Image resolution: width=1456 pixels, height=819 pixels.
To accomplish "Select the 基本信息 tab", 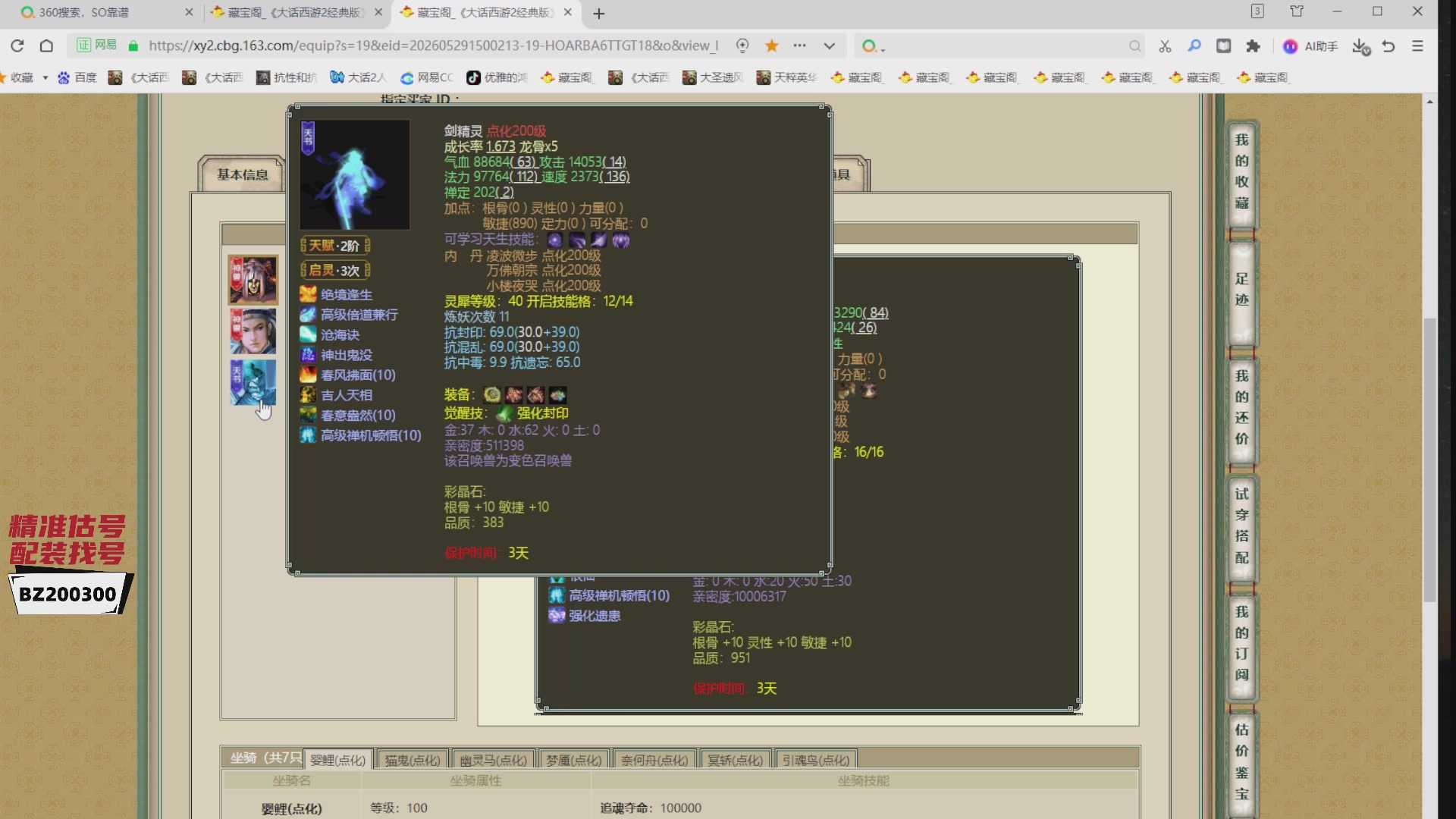I will (x=243, y=174).
